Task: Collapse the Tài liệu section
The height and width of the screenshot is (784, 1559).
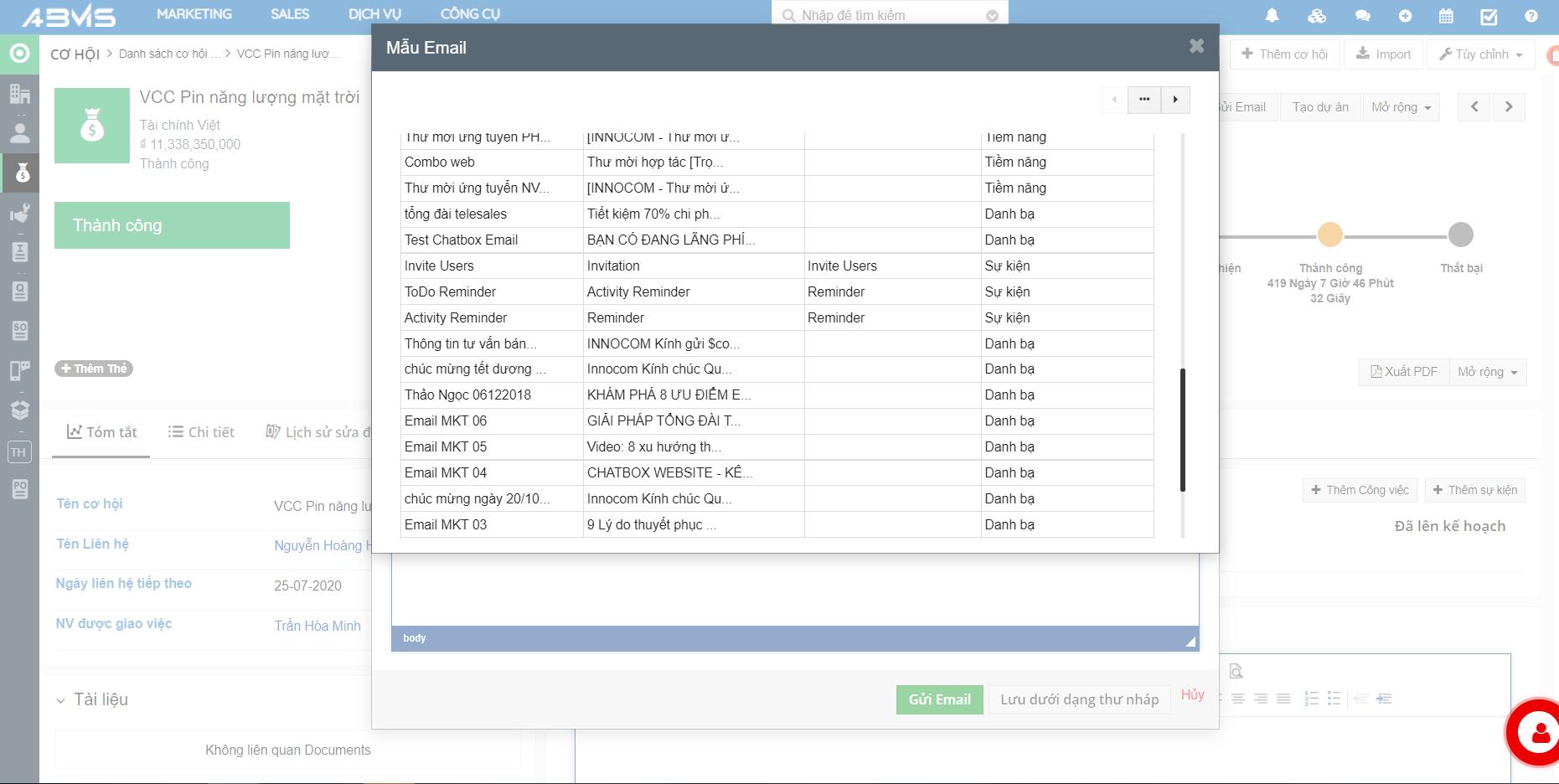Action: pos(60,700)
